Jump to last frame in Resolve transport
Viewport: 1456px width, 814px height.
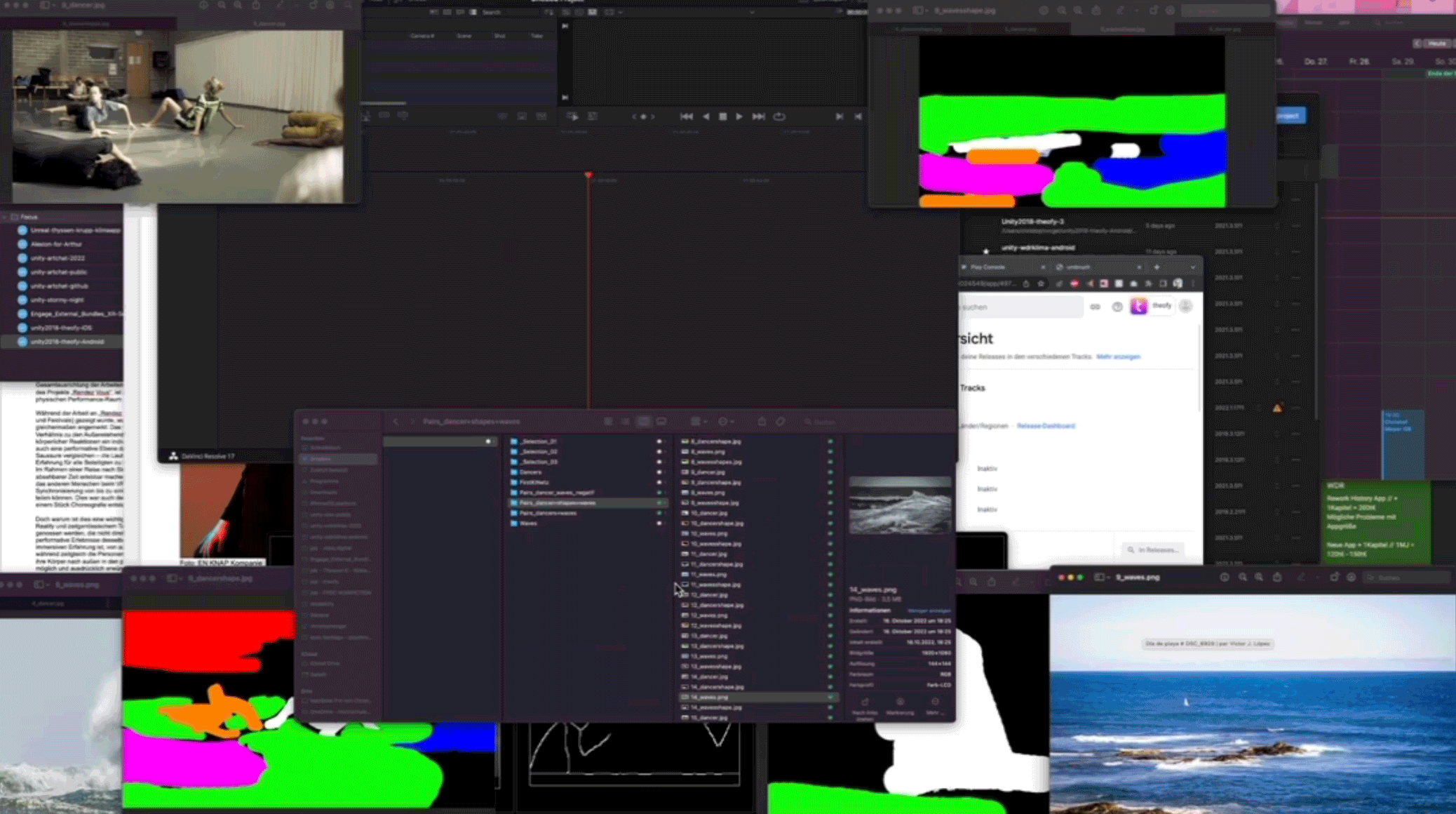pos(758,116)
